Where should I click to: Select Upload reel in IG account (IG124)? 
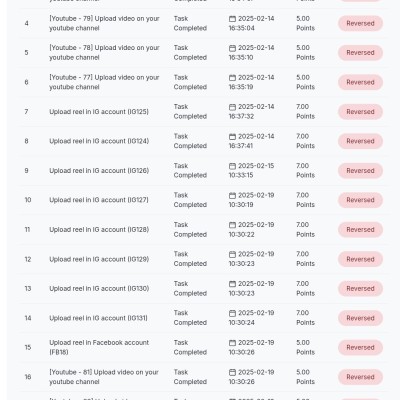99,141
